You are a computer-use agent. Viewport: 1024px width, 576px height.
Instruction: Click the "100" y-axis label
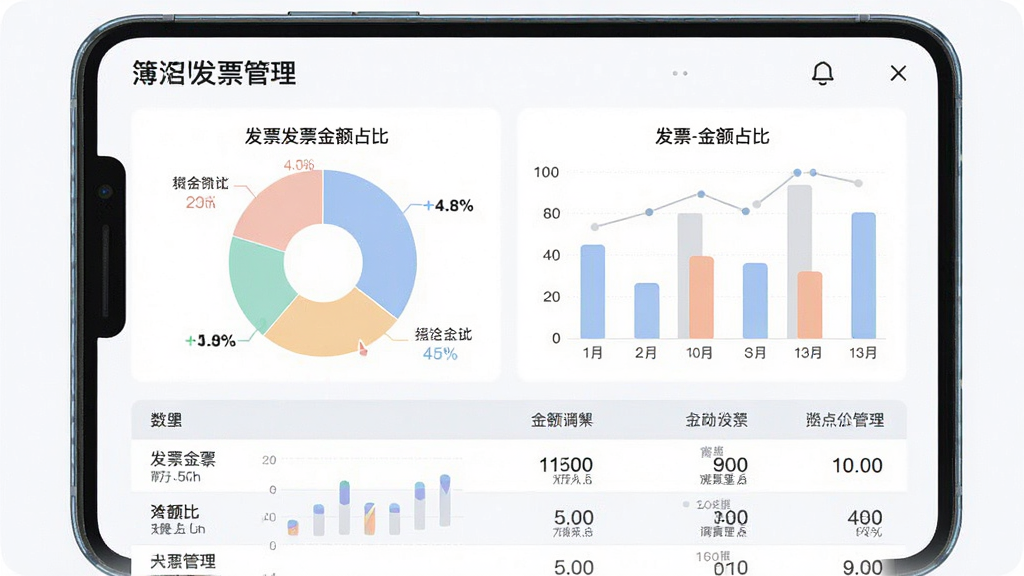[546, 172]
